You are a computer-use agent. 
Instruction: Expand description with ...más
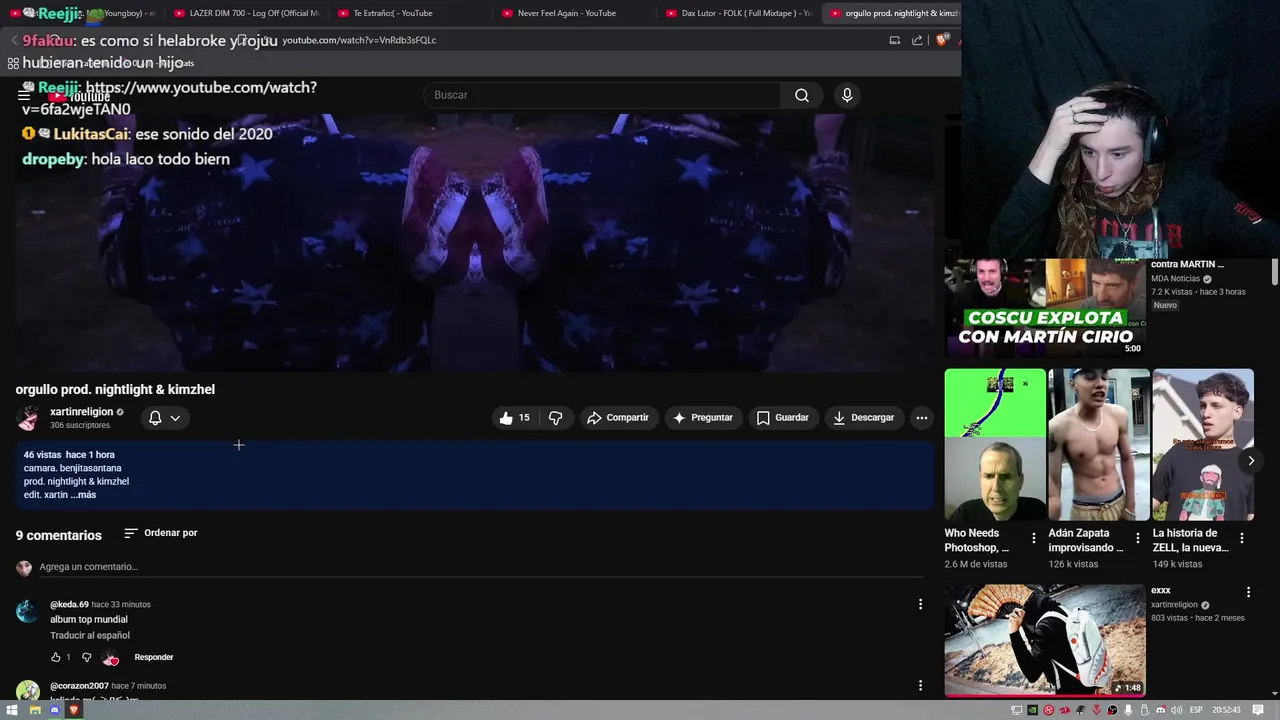tap(84, 495)
